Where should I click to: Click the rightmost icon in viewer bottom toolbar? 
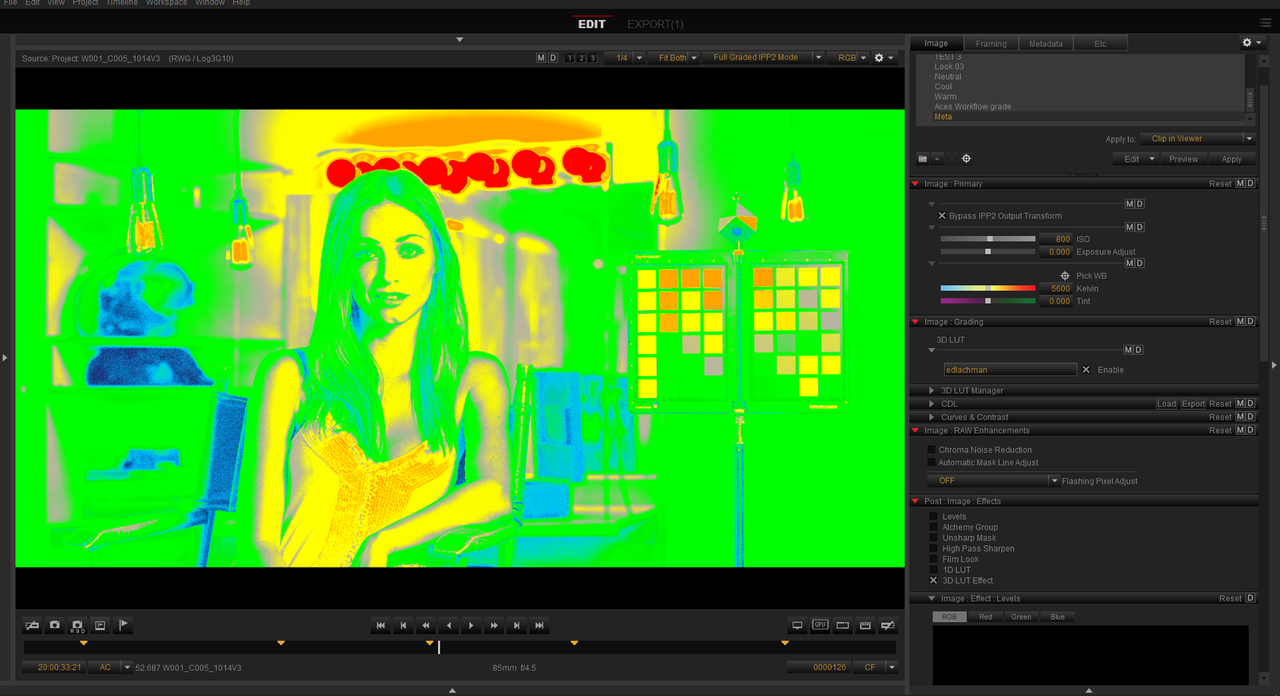click(x=887, y=626)
